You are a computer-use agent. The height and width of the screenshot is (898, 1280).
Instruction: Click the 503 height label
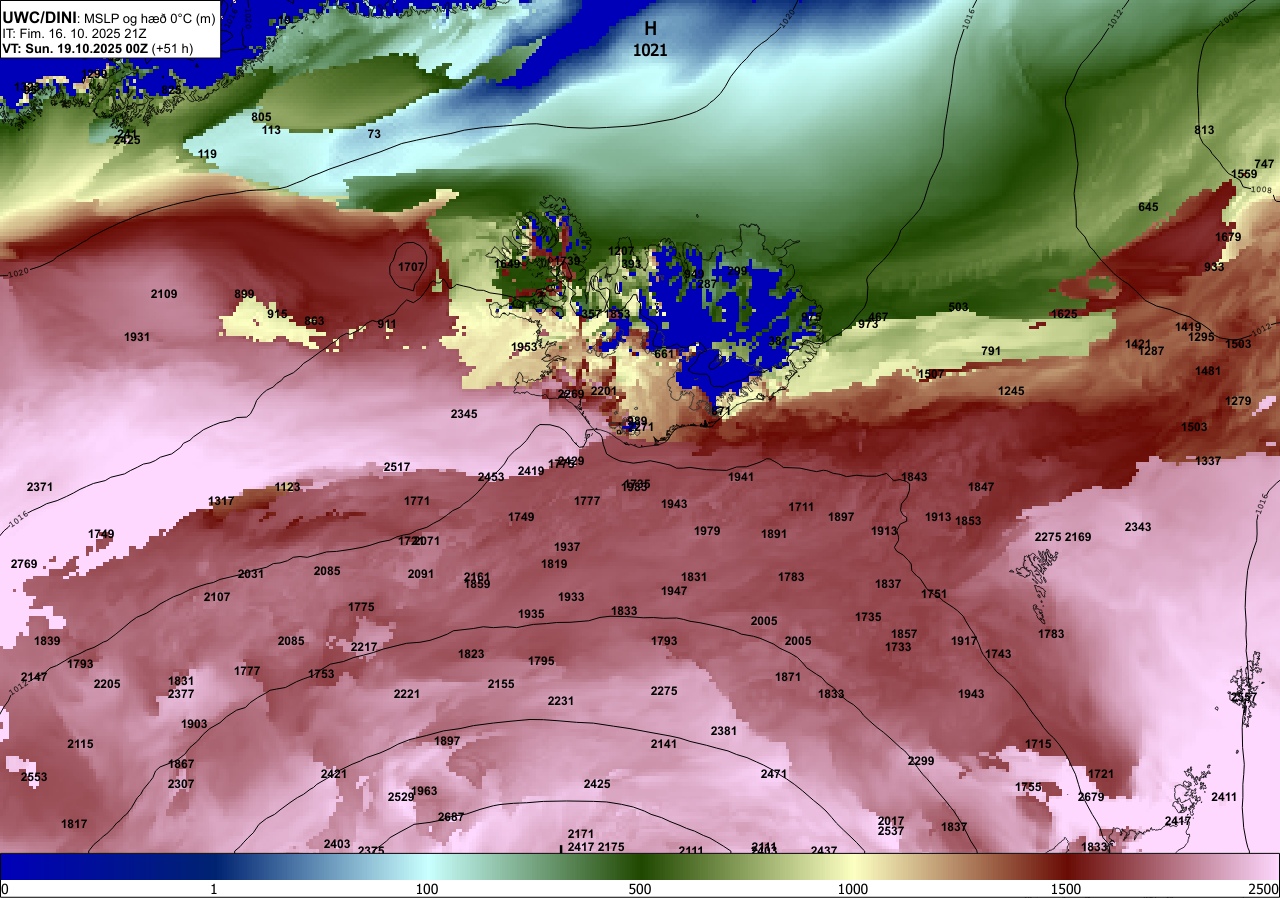[958, 307]
